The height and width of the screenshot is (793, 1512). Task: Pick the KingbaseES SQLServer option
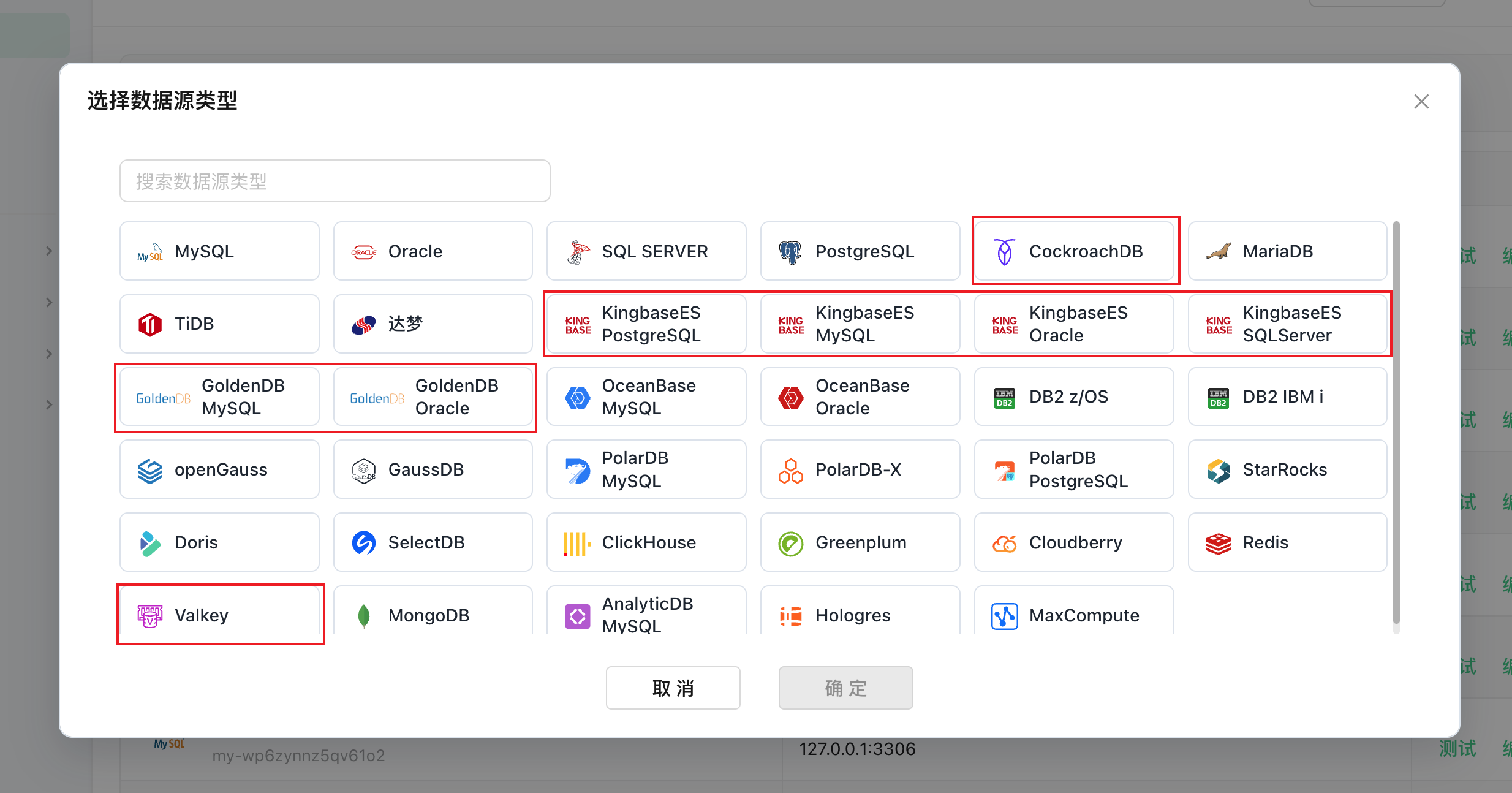coord(1287,324)
